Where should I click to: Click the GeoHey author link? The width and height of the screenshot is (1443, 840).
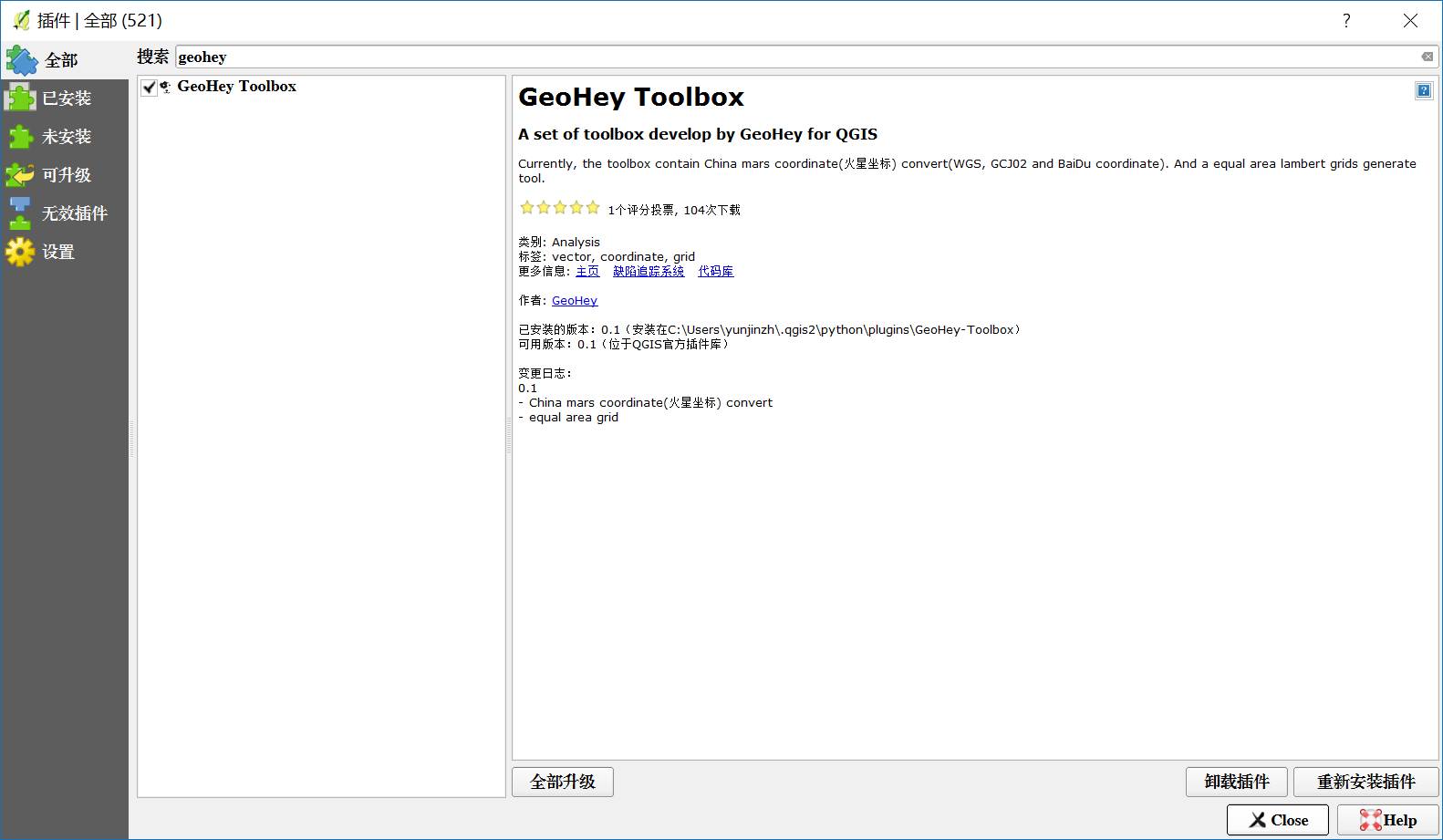(x=575, y=300)
